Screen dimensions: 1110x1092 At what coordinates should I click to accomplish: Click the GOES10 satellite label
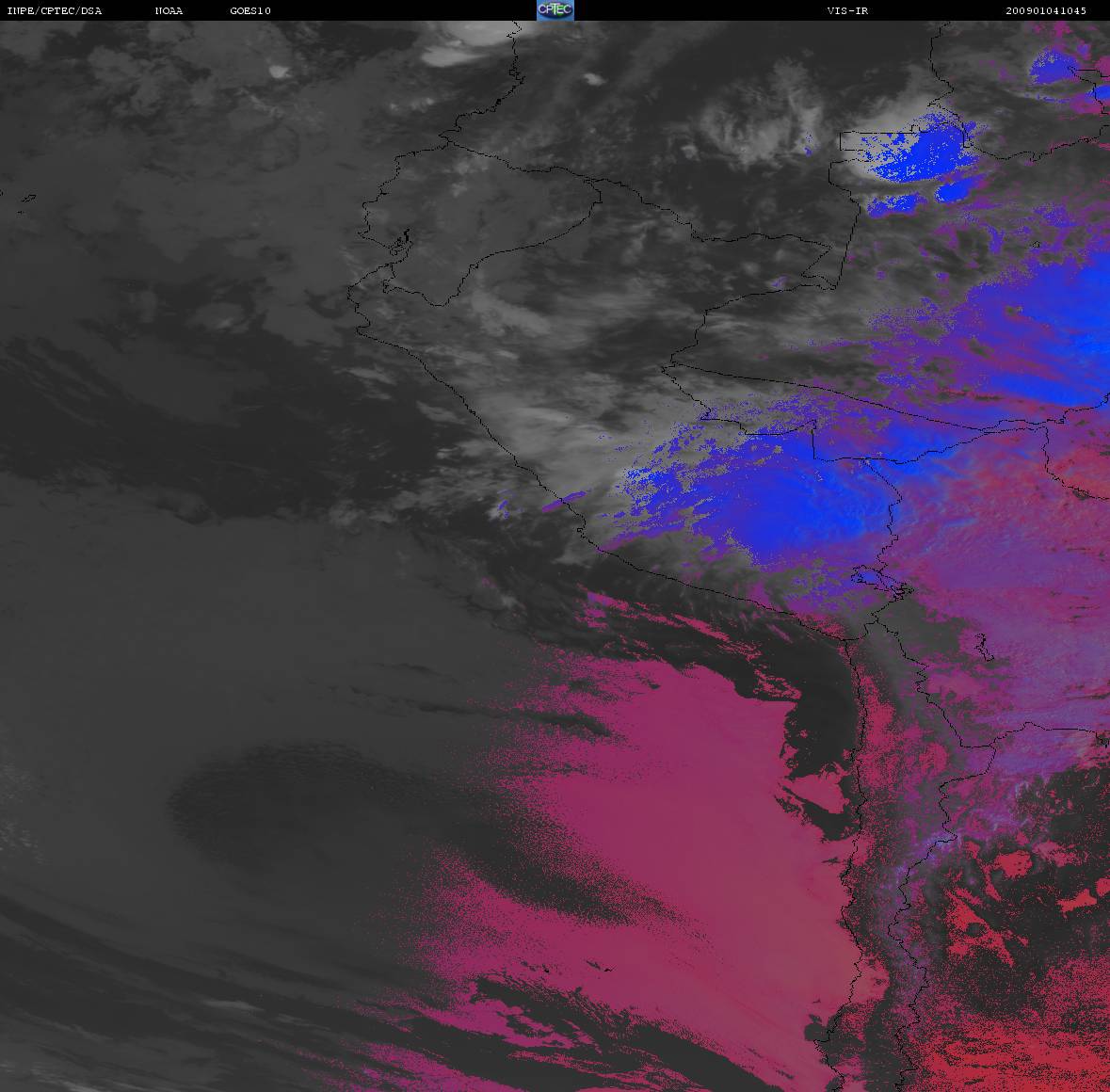[250, 11]
